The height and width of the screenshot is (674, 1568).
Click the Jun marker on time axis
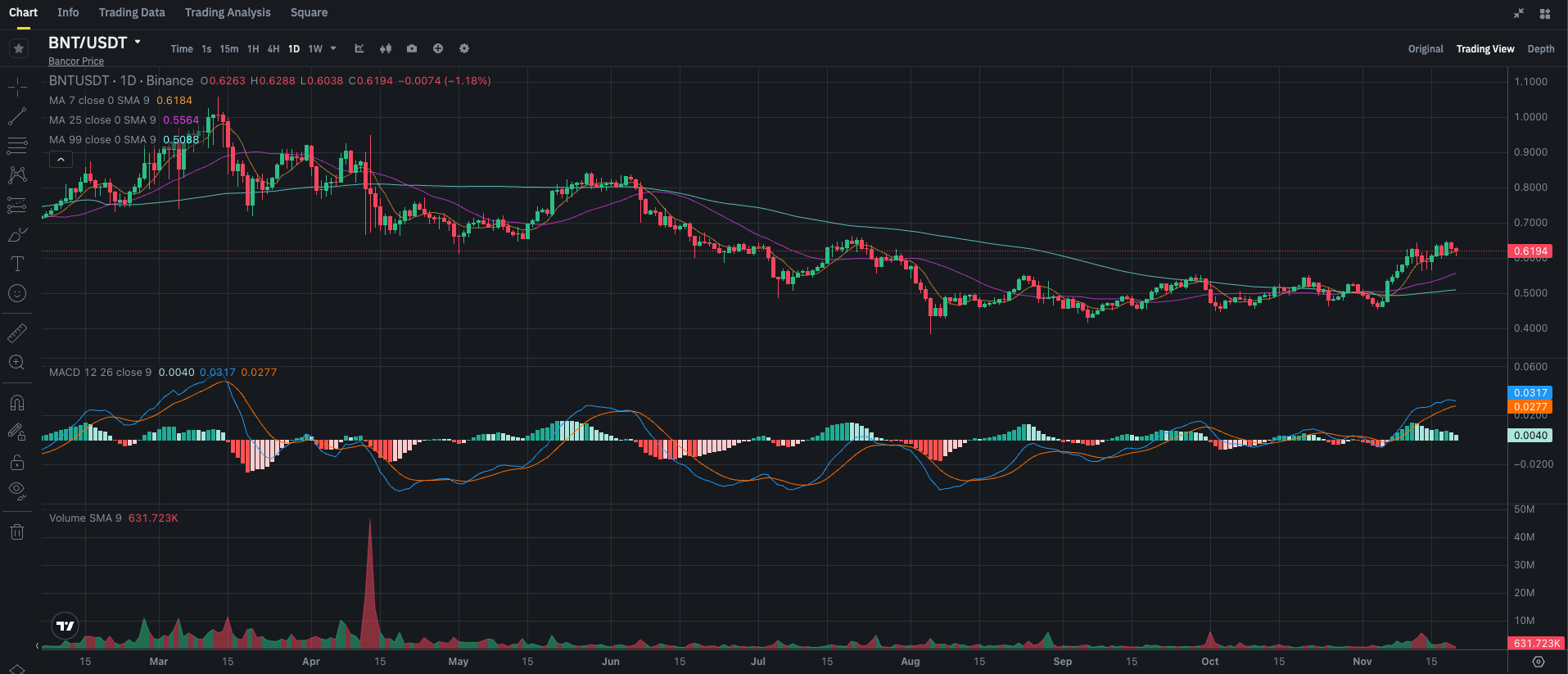click(x=611, y=662)
